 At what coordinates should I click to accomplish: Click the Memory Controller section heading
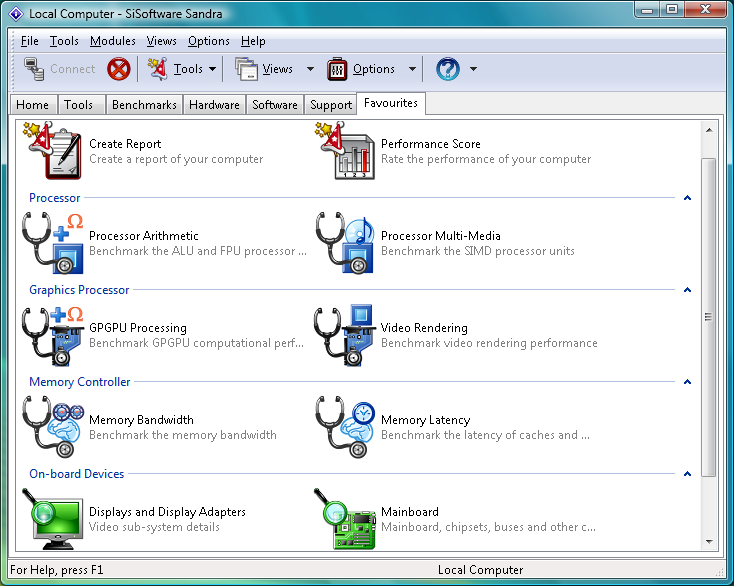pyautogui.click(x=80, y=382)
